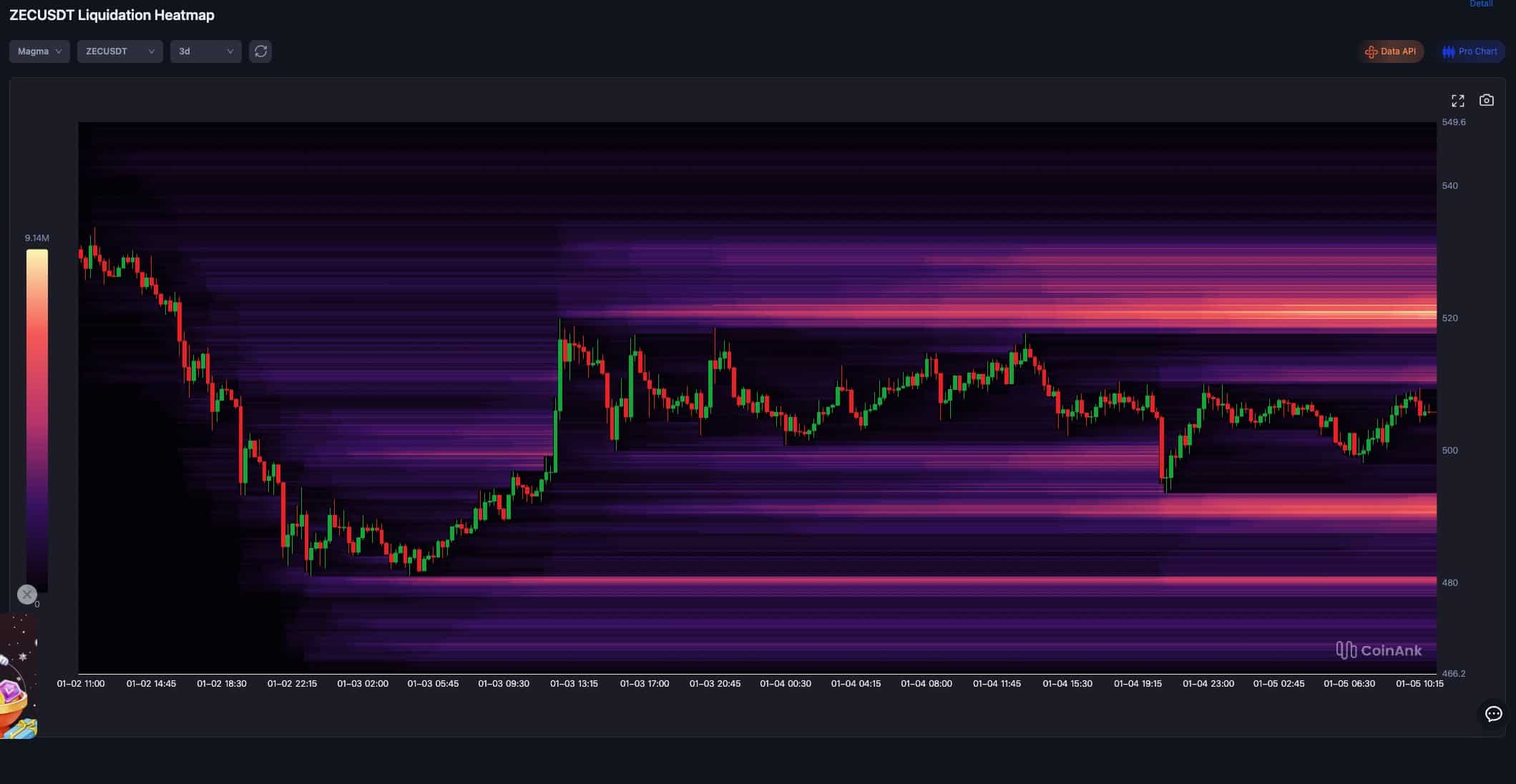1516x784 pixels.
Task: Click the 520 price level label
Action: tap(1449, 318)
